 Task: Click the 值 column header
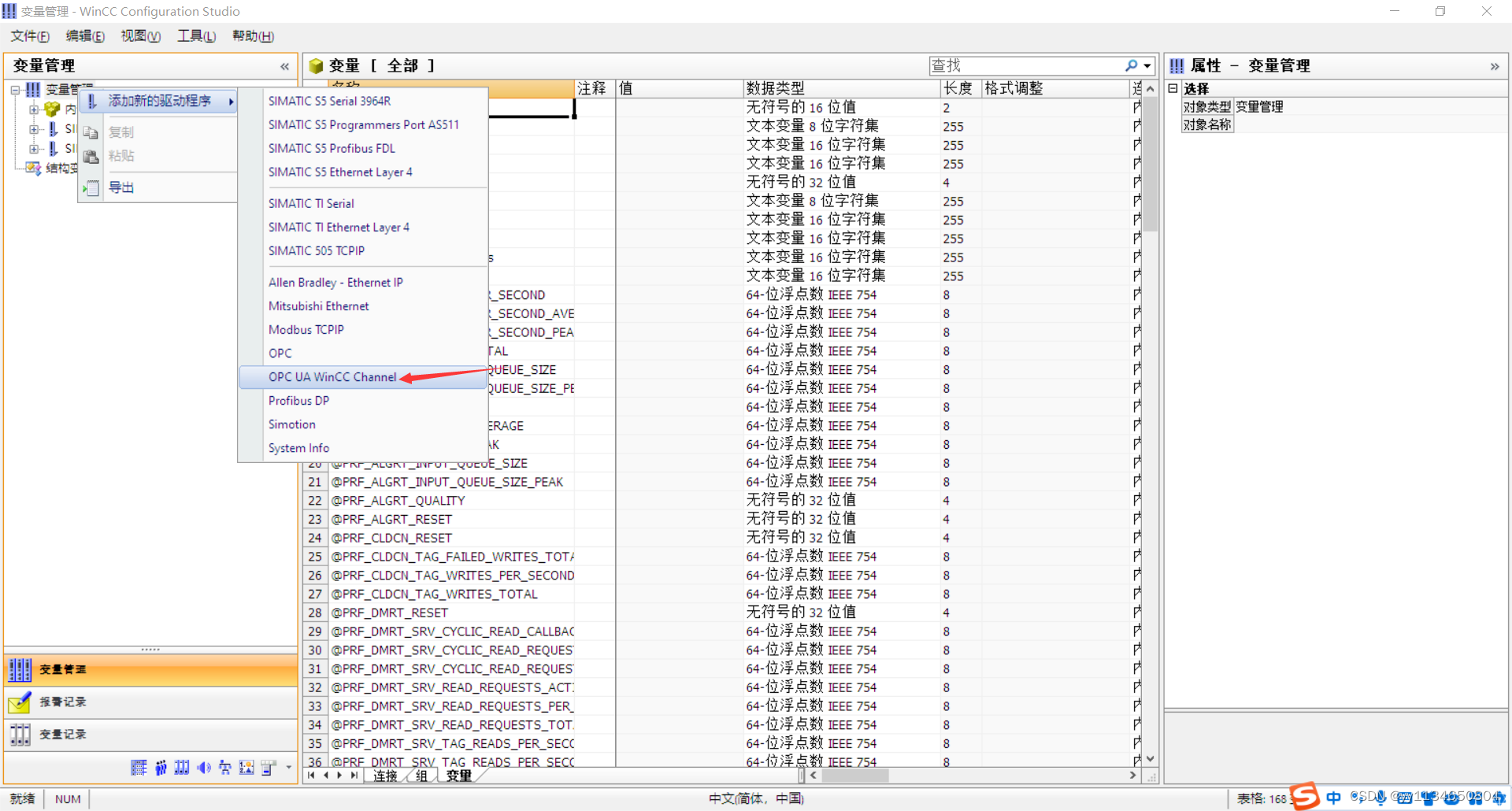(679, 88)
